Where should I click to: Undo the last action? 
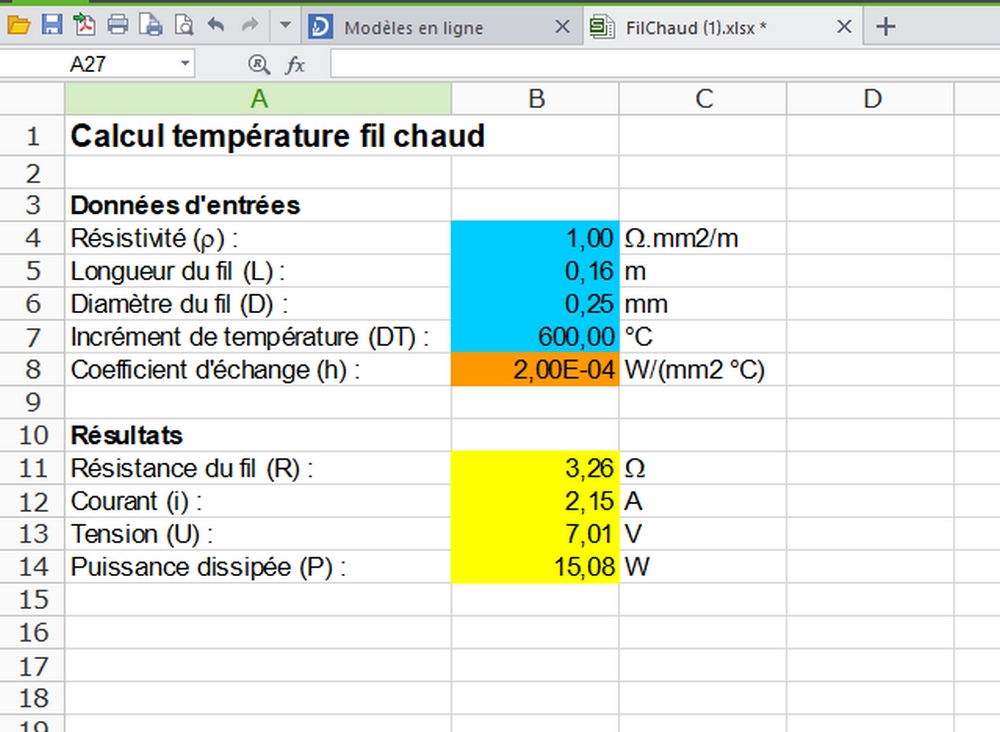pos(216,26)
